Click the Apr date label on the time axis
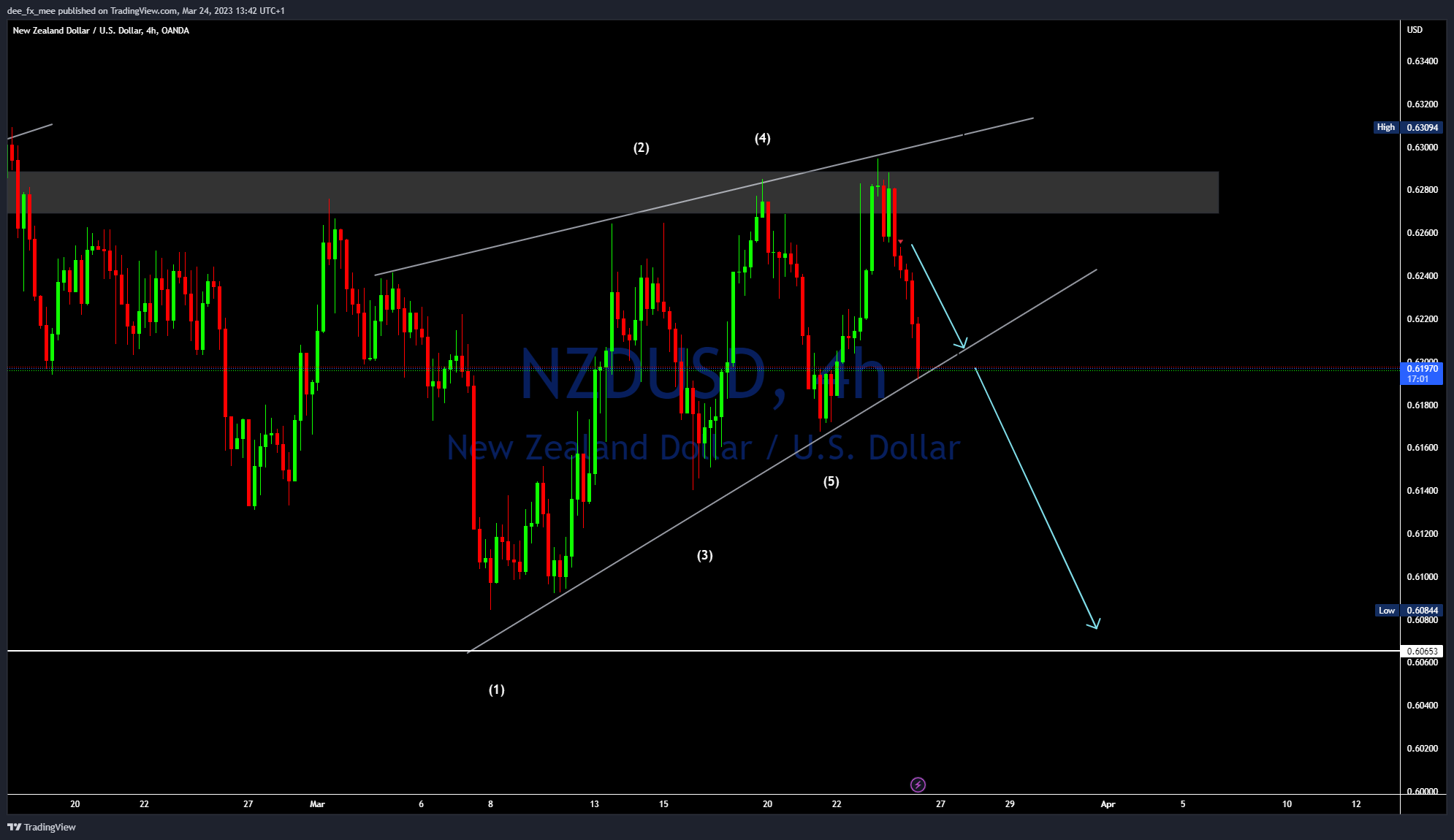This screenshot has height=840, width=1454. 1108,804
